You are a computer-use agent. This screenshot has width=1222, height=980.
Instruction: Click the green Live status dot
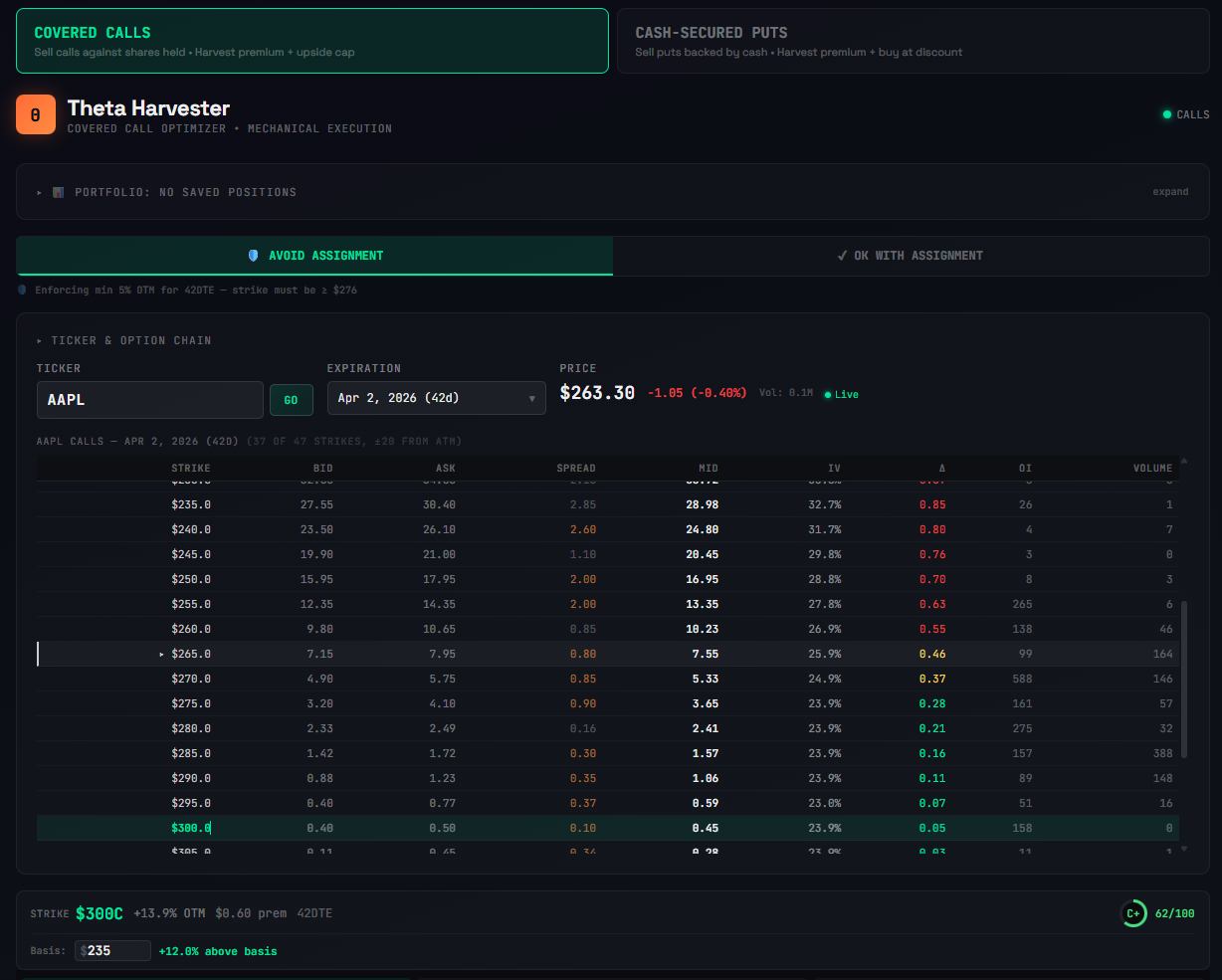point(828,395)
